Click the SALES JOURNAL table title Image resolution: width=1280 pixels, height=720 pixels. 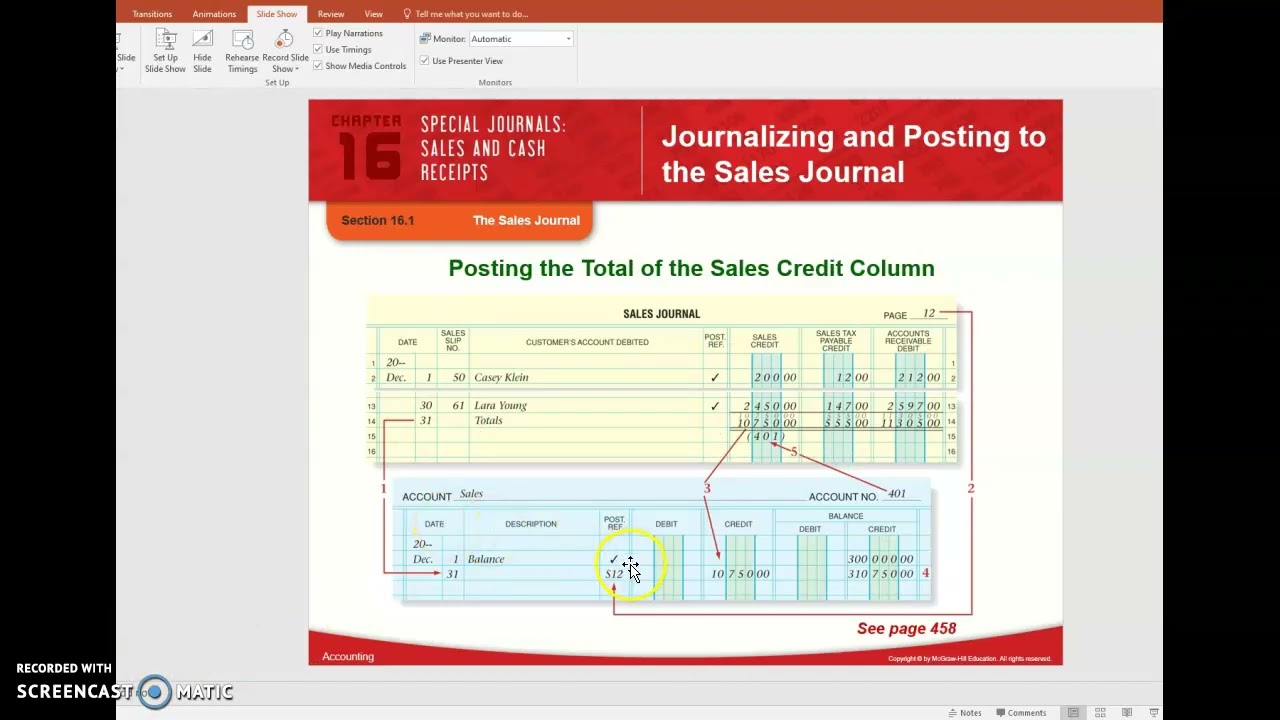pyautogui.click(x=661, y=314)
